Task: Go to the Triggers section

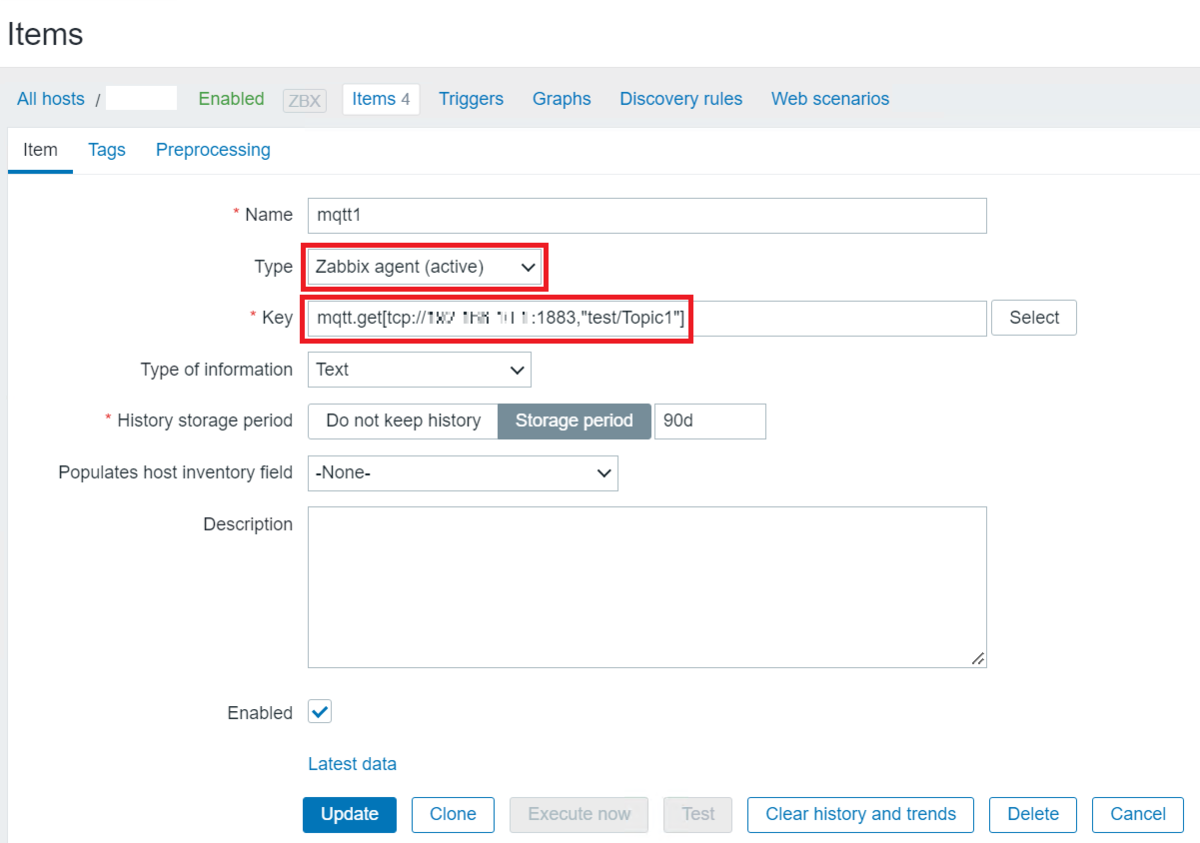Action: tap(471, 99)
